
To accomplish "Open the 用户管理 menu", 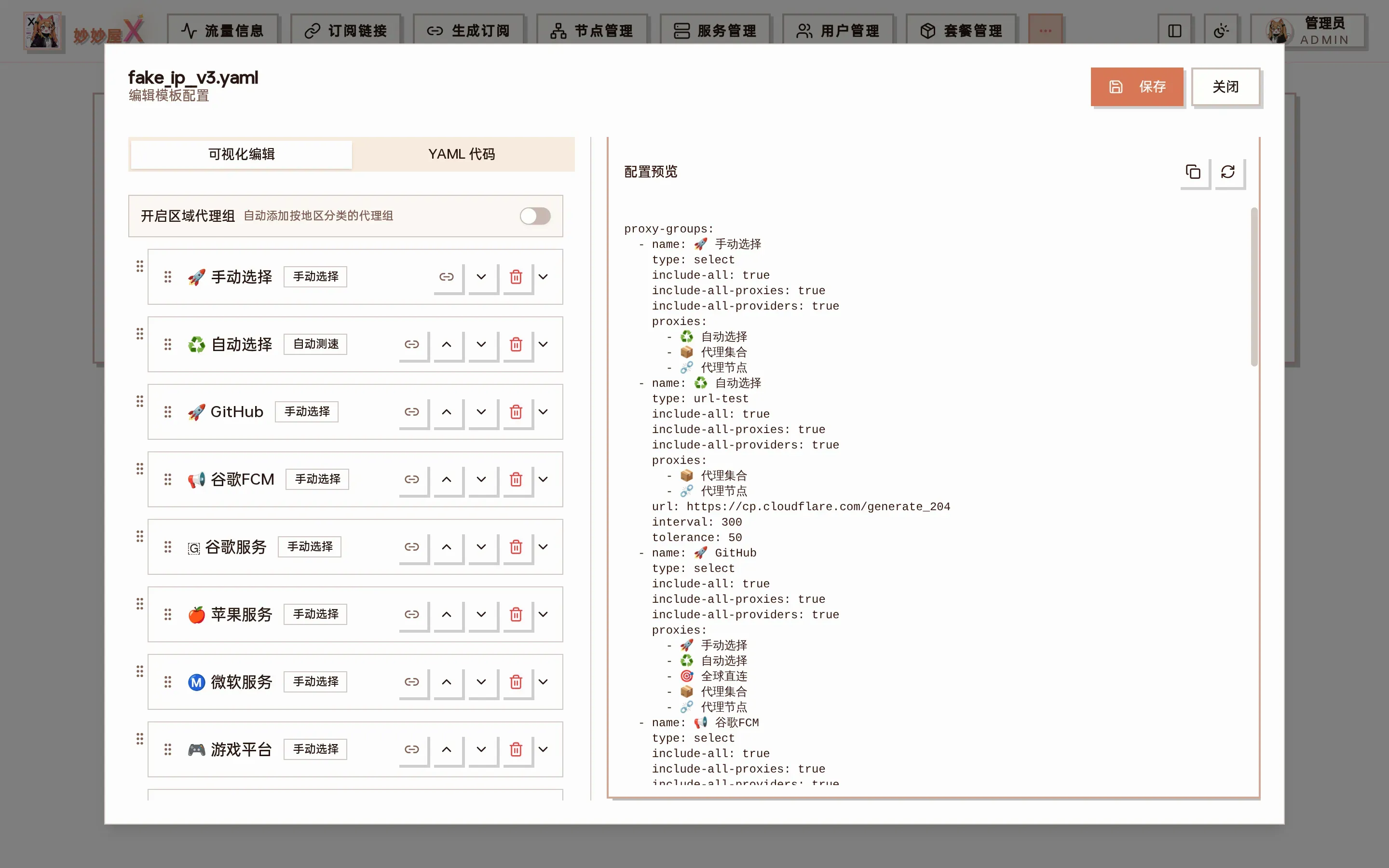I will coord(838,31).
